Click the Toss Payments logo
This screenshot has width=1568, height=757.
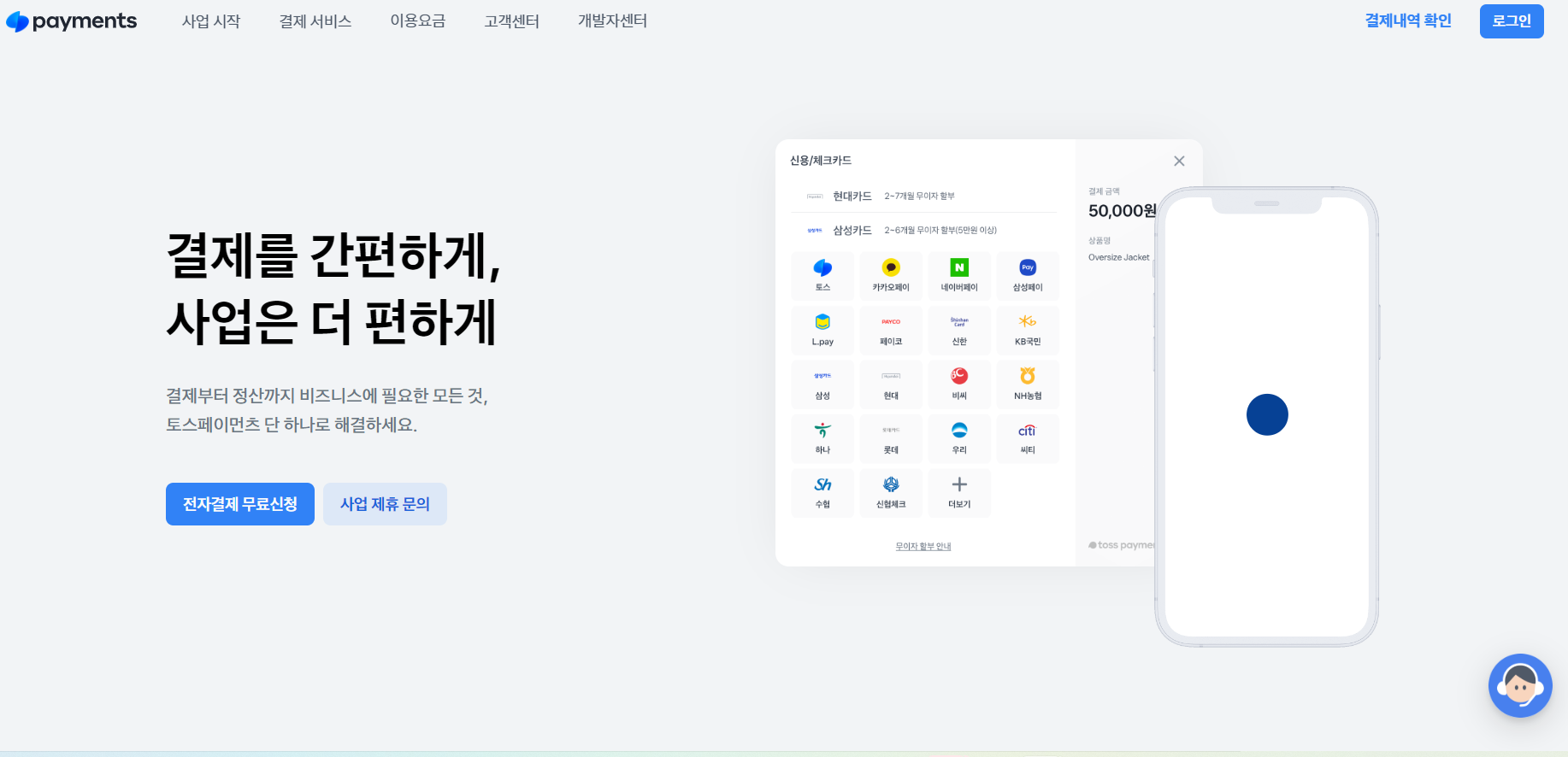click(x=71, y=21)
